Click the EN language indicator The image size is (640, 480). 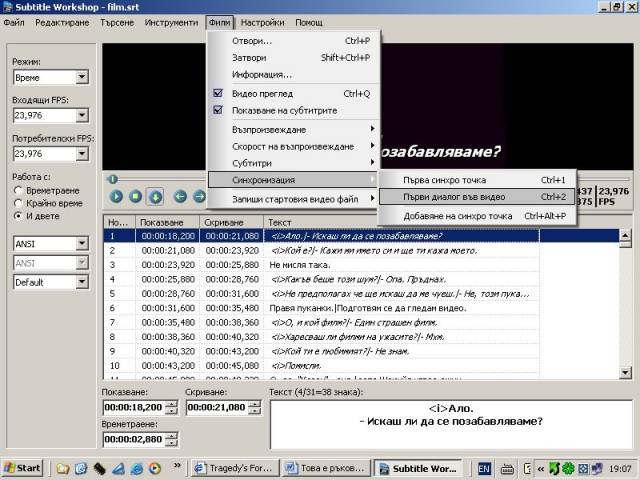pyautogui.click(x=484, y=468)
